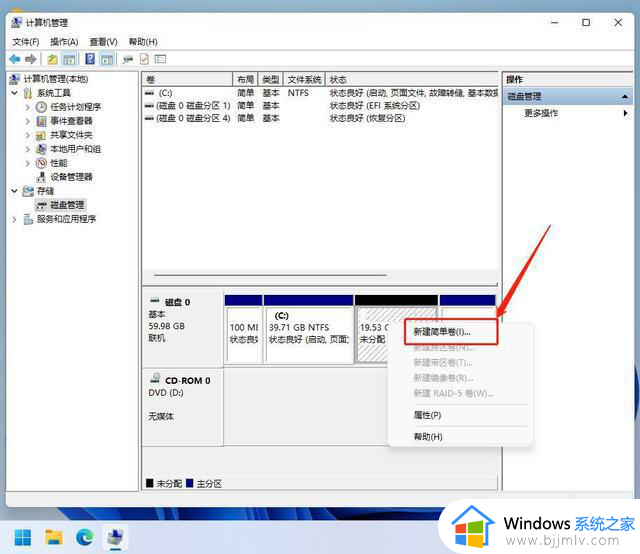Viewport: 640px width, 554px height.
Task: Select 性能 tree item
Action: click(58, 163)
